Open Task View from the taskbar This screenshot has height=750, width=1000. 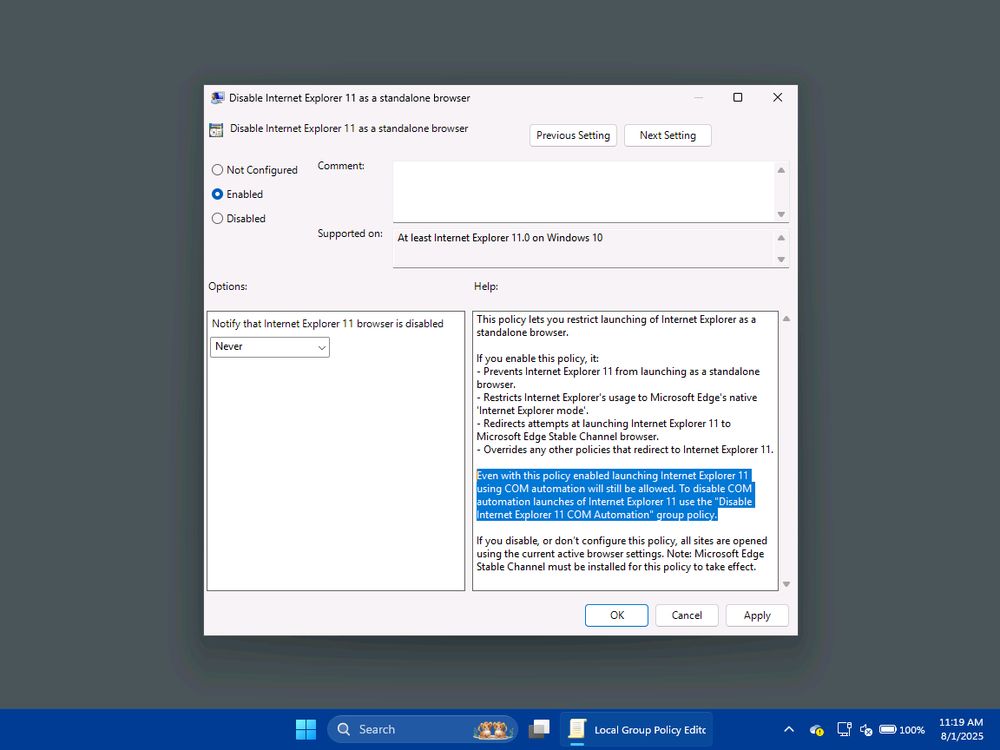539,729
